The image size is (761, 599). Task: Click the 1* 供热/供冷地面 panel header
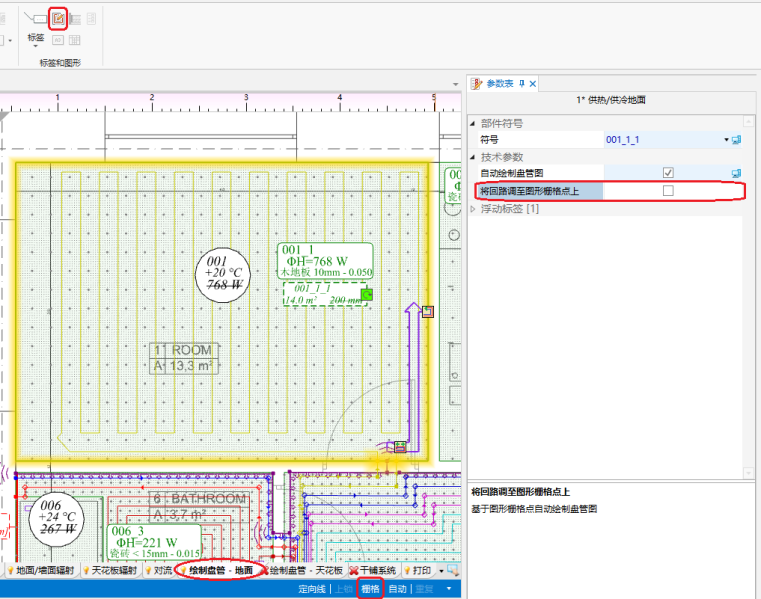pyautogui.click(x=611, y=100)
